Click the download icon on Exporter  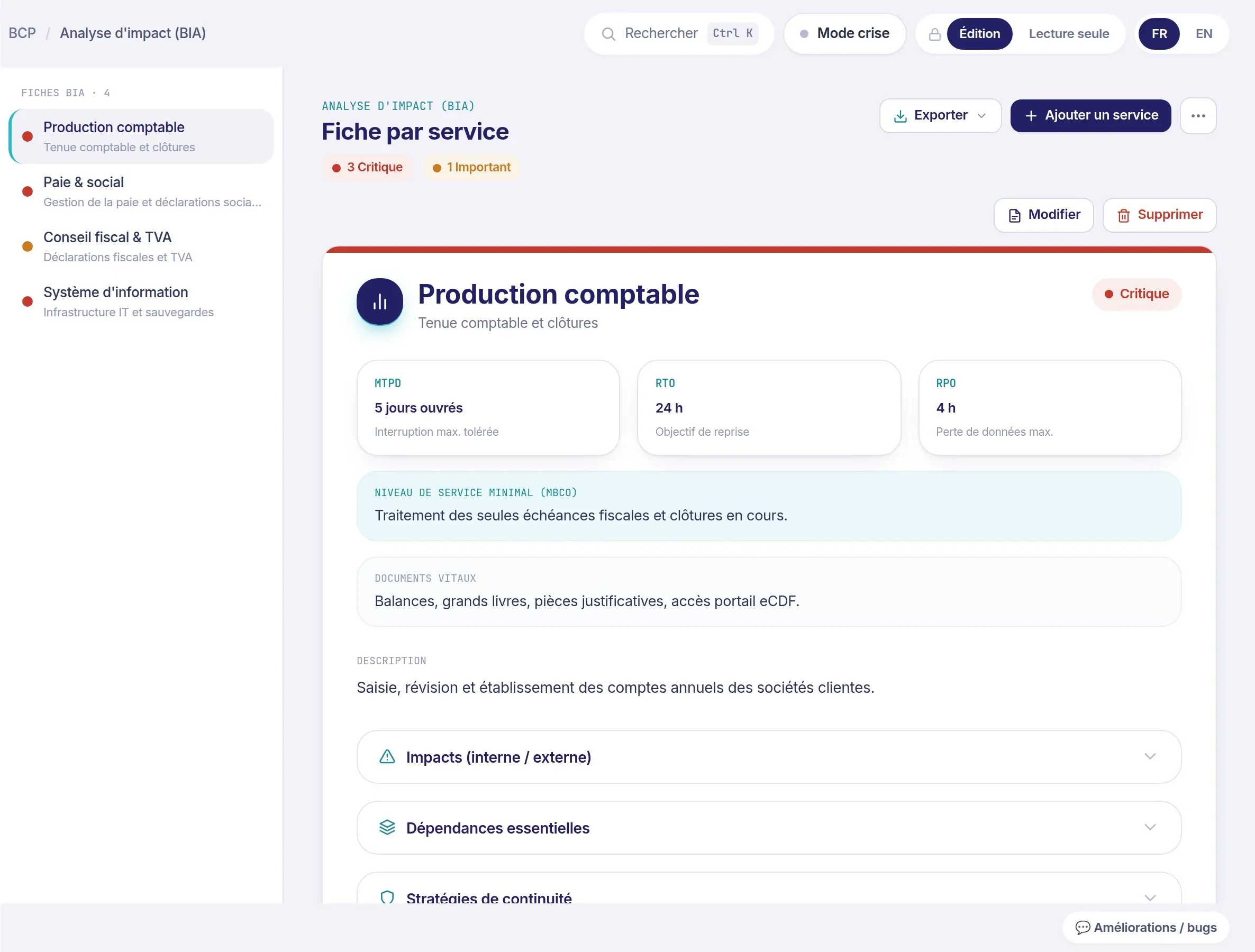click(900, 116)
